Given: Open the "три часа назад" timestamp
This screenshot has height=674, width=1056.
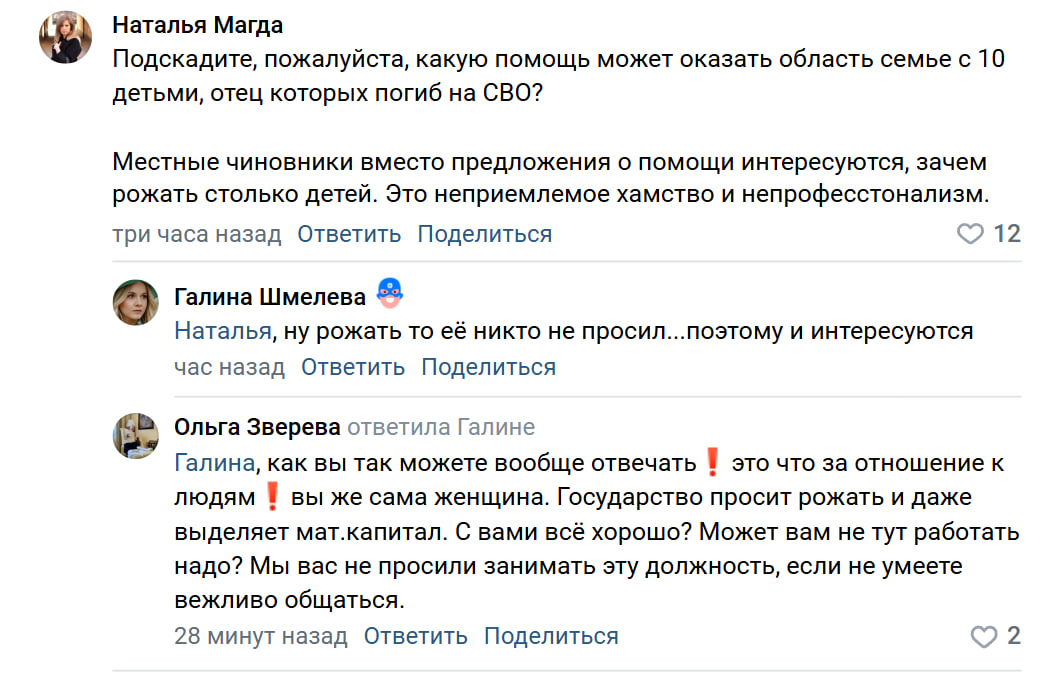Looking at the screenshot, I should pyautogui.click(x=196, y=234).
